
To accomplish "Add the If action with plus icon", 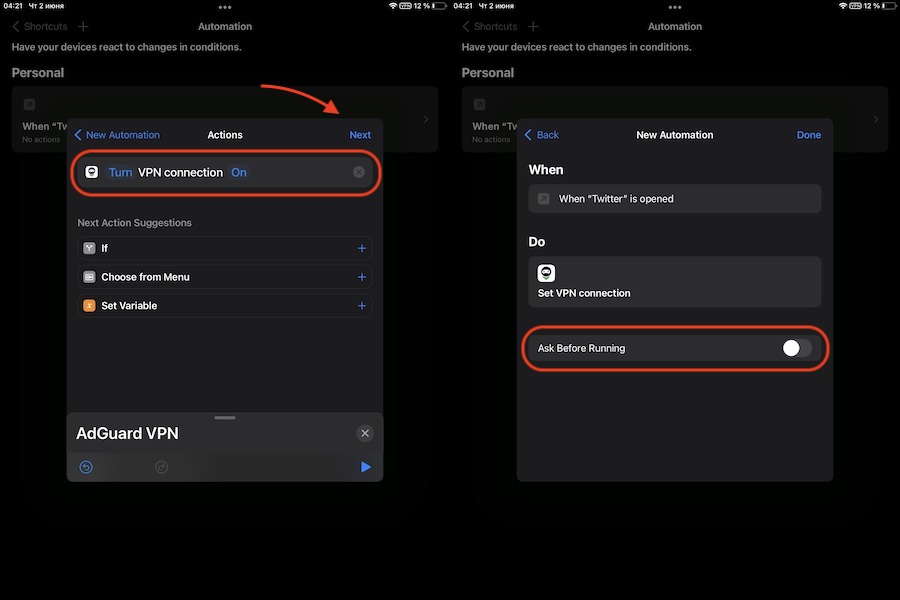I will (x=361, y=248).
